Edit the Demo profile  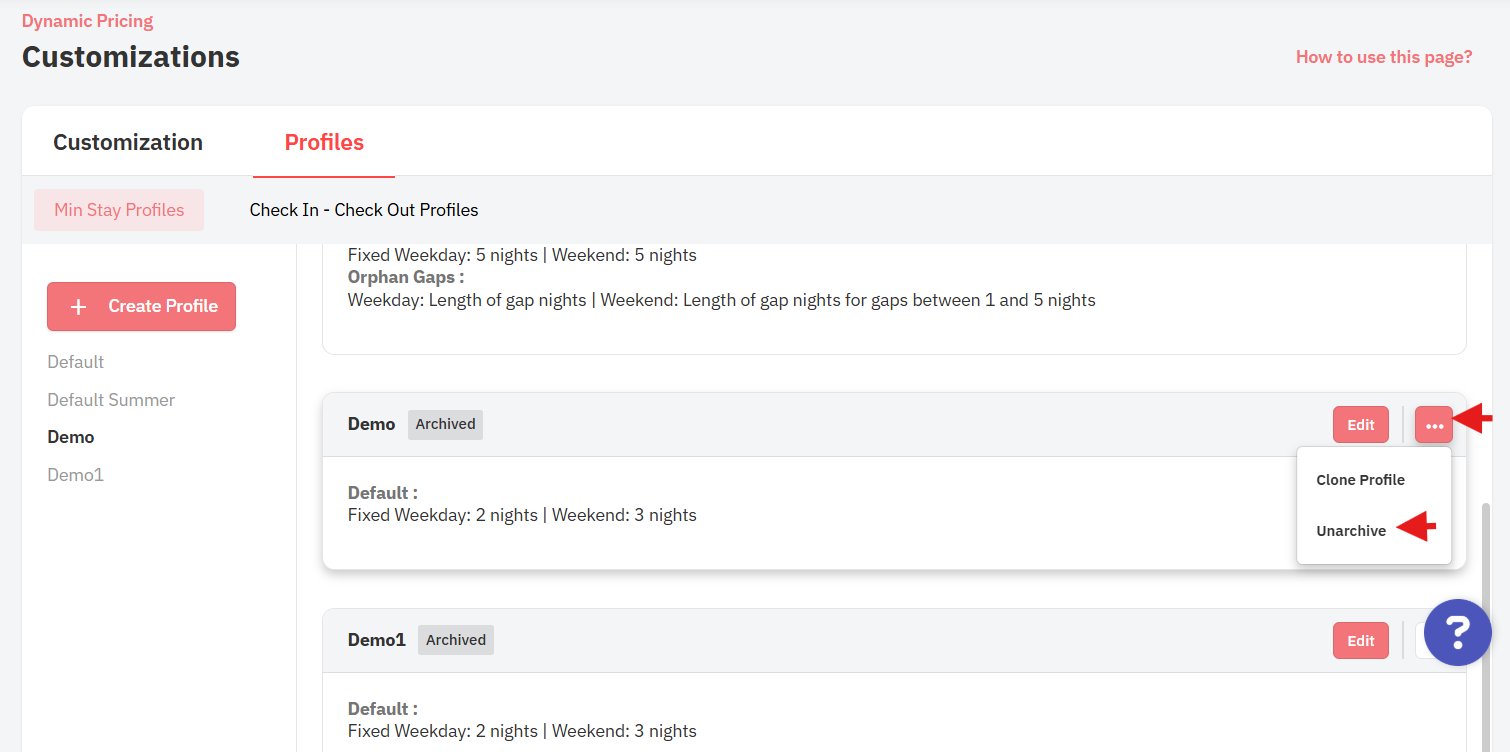[x=1361, y=425]
